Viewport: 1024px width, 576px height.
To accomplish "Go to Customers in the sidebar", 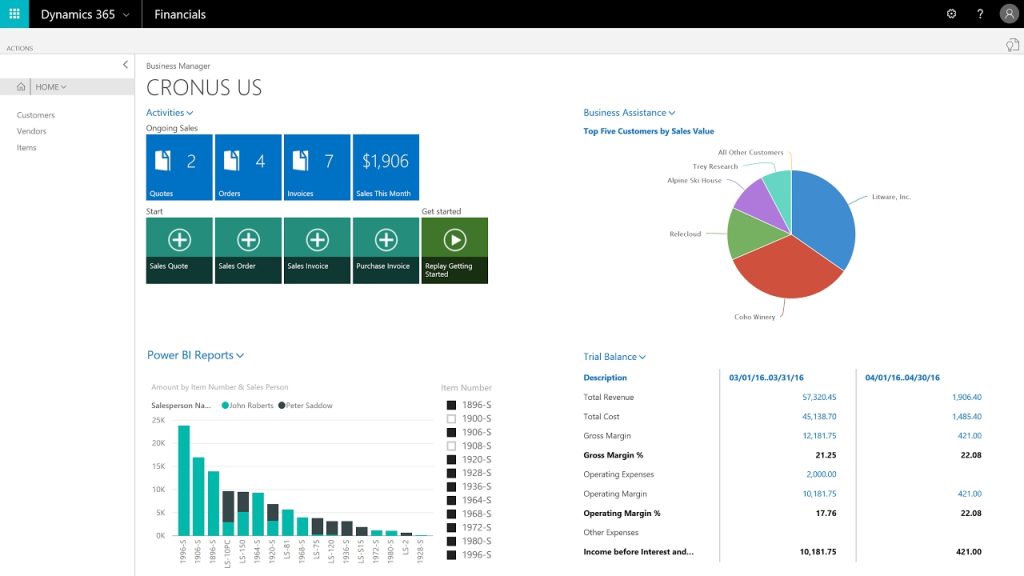I will (x=36, y=115).
